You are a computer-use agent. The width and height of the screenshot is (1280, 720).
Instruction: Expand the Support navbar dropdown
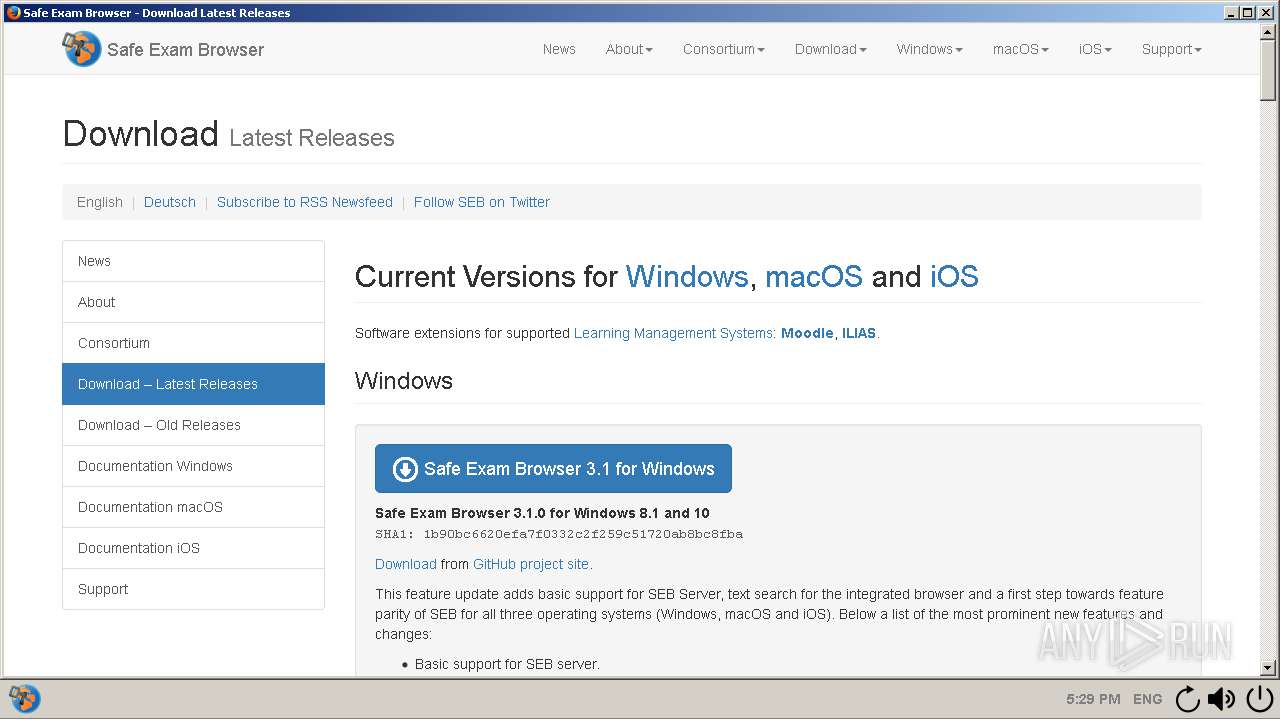1172,49
